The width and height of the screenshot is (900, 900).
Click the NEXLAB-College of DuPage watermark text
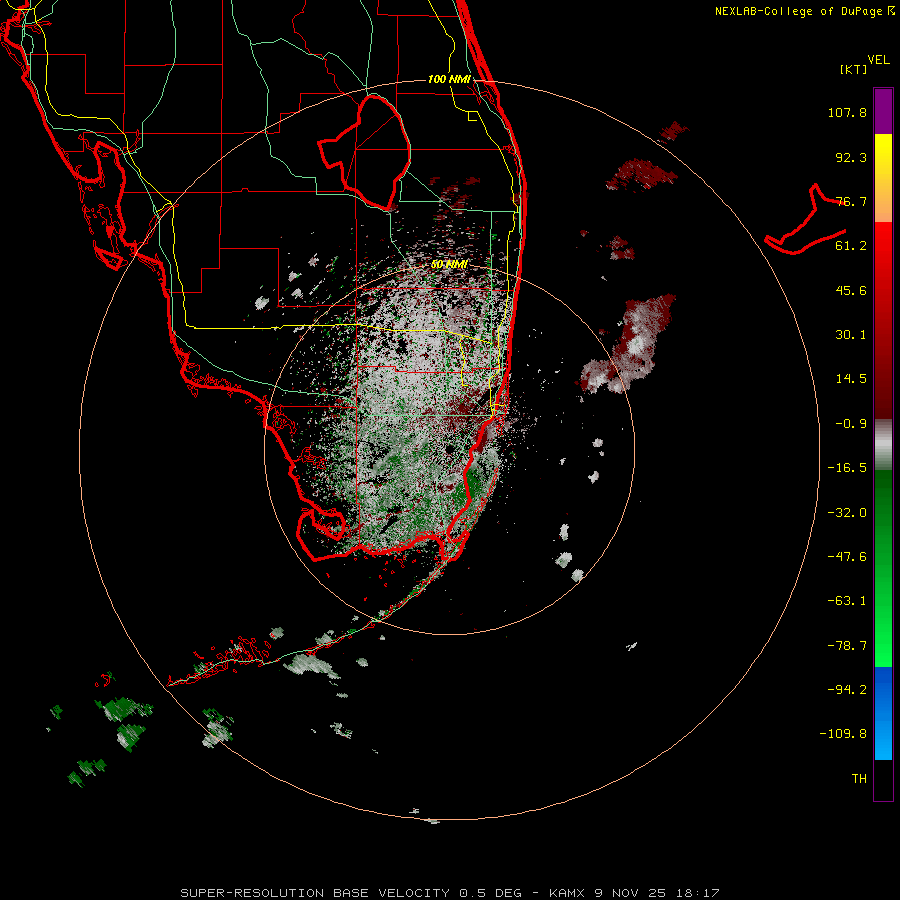click(804, 11)
